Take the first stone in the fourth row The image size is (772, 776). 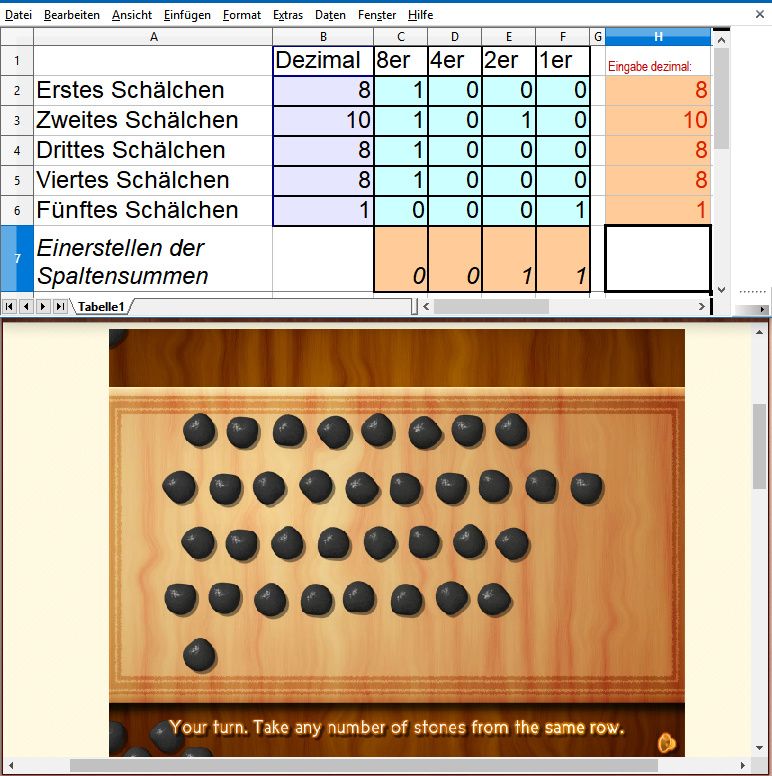point(180,599)
